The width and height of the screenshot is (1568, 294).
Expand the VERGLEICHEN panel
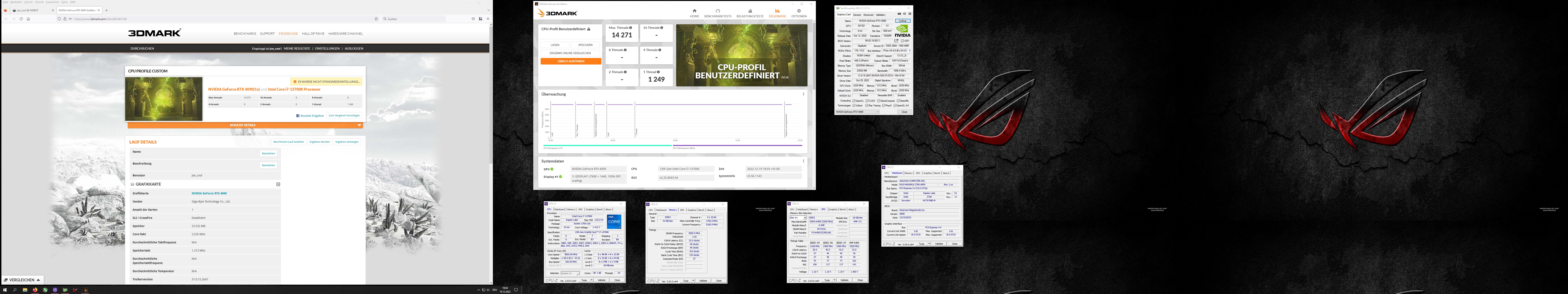[22, 280]
